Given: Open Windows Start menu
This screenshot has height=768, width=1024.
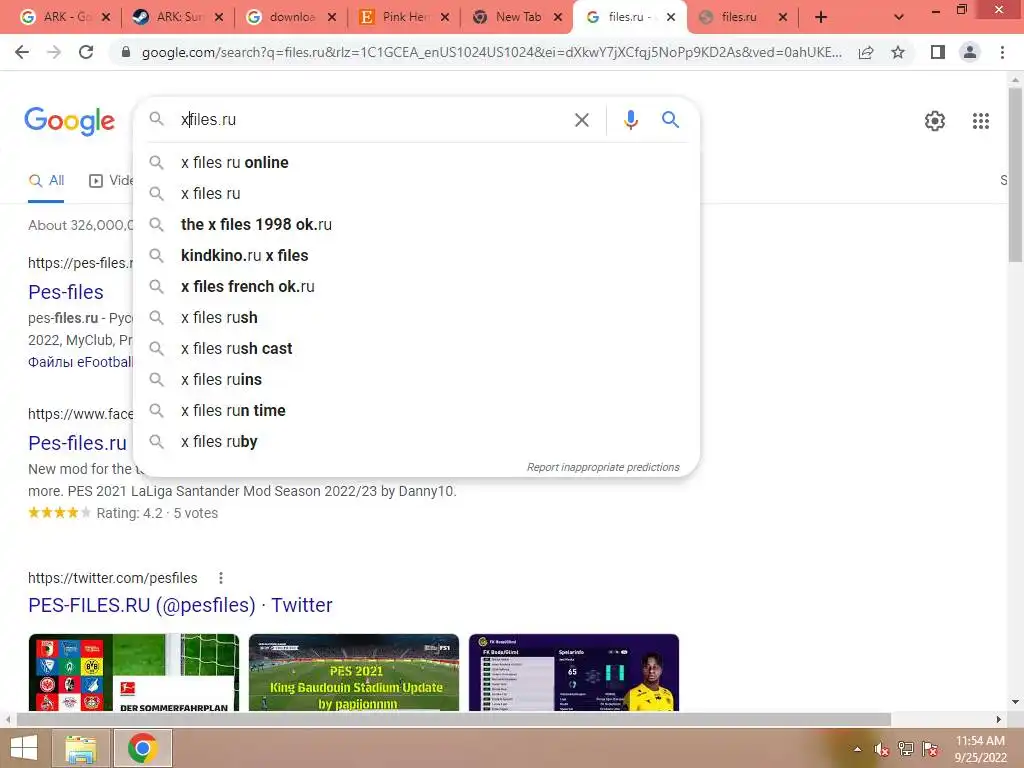Looking at the screenshot, I should [24, 748].
